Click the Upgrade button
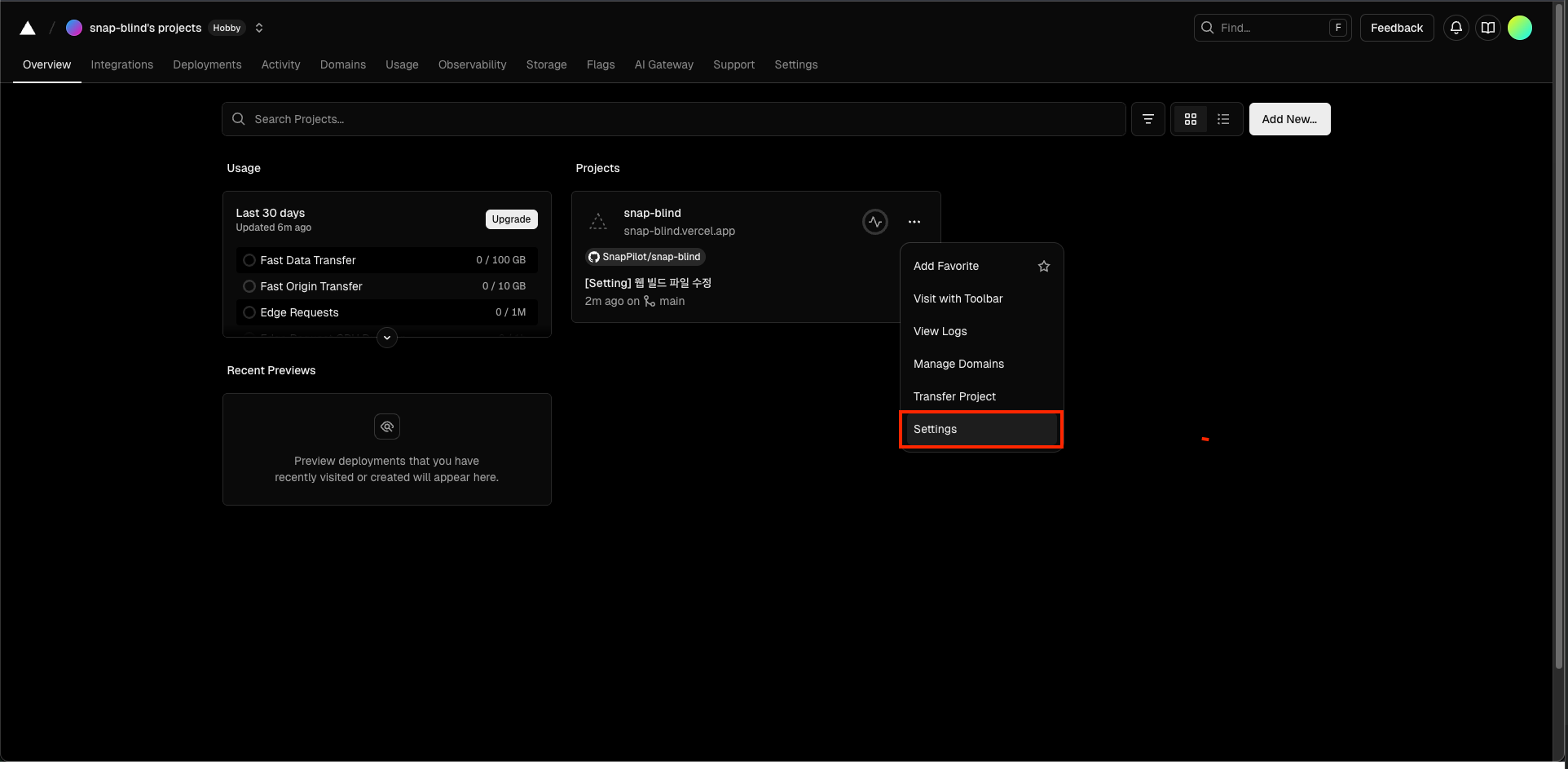This screenshot has width=1568, height=769. click(x=511, y=219)
